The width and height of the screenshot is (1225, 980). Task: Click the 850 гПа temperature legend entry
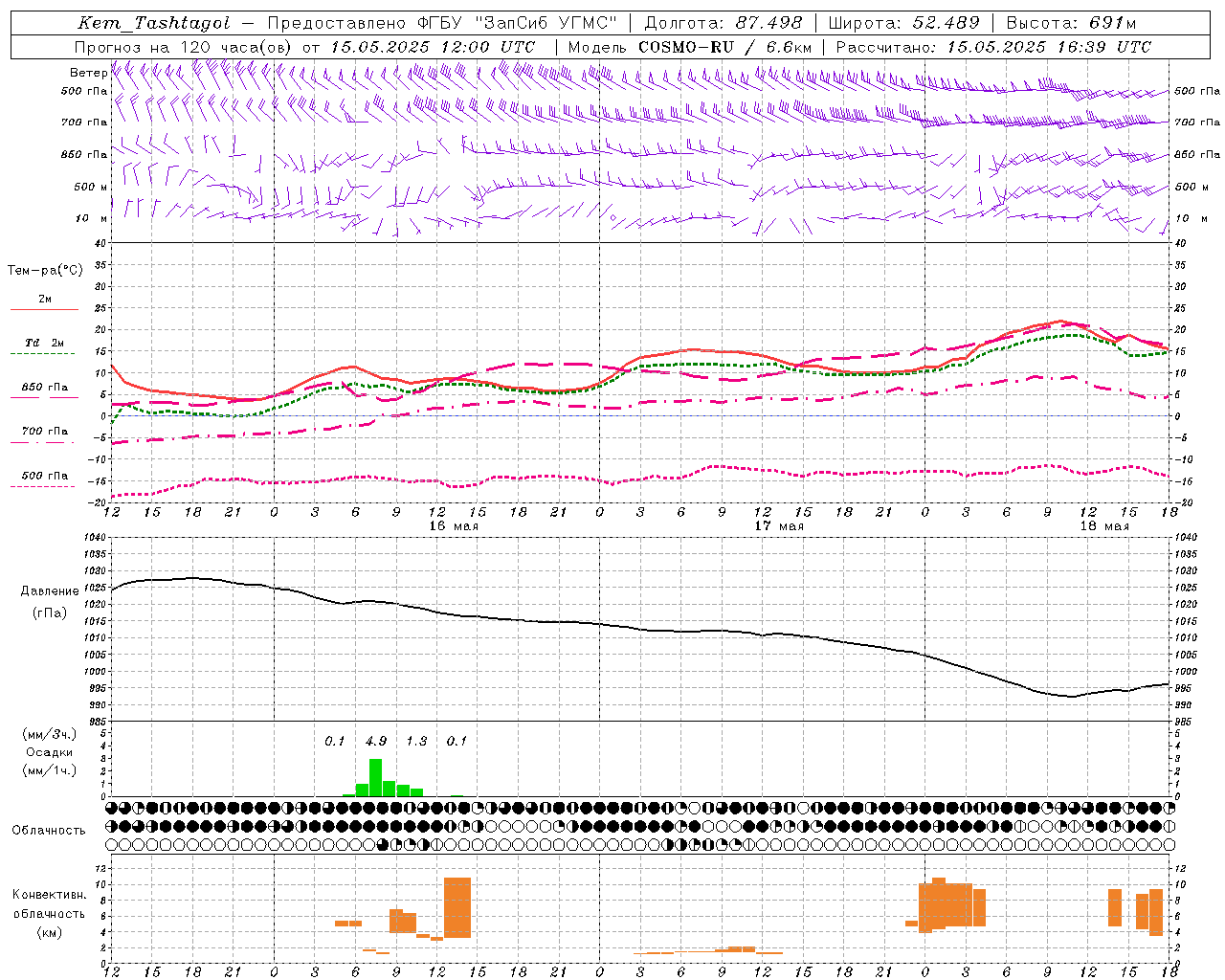[x=44, y=388]
